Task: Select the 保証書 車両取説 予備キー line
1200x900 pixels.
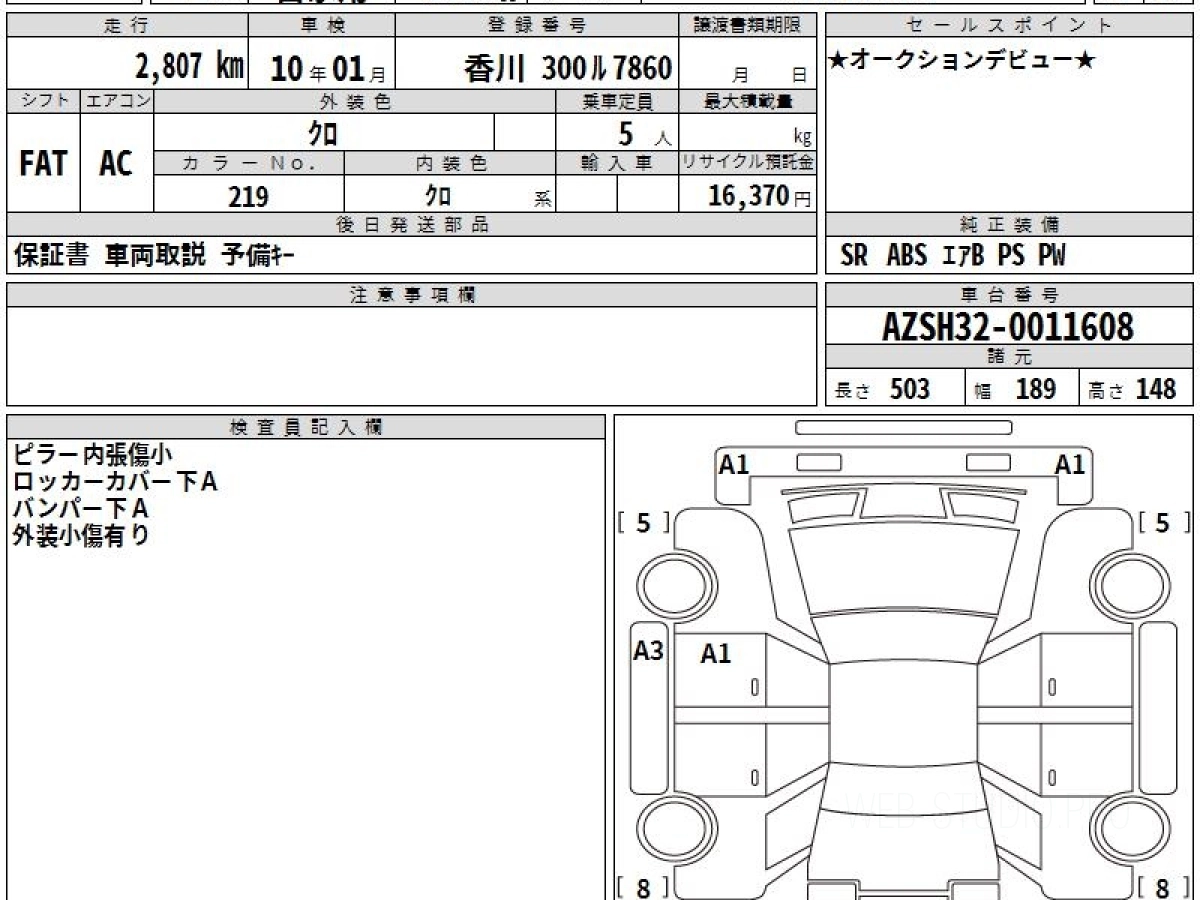Action: pos(154,256)
